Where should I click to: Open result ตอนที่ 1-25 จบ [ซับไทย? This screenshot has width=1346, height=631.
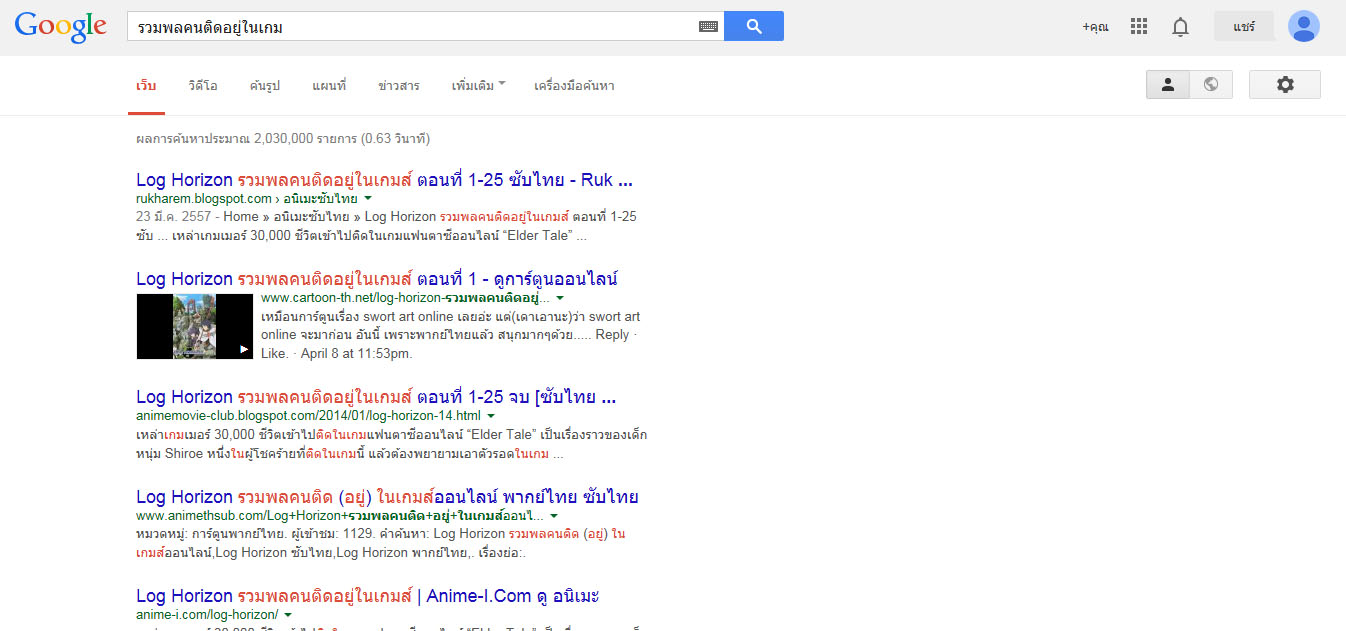point(376,397)
